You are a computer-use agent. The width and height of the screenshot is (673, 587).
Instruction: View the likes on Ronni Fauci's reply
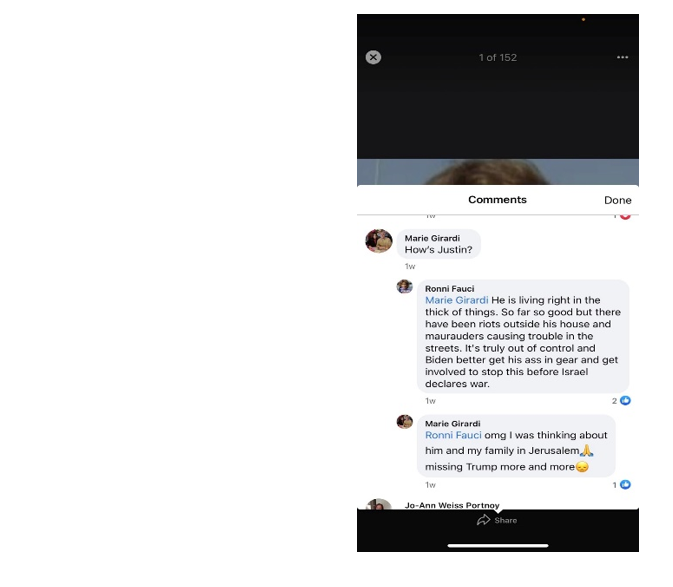pyautogui.click(x=621, y=400)
